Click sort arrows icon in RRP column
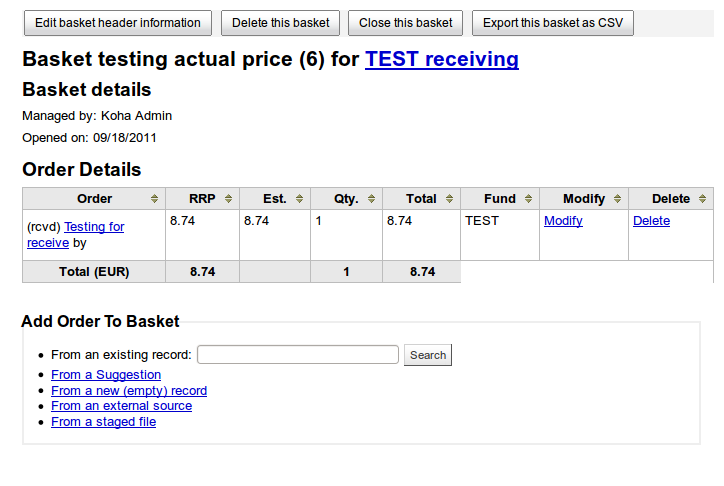 229,199
